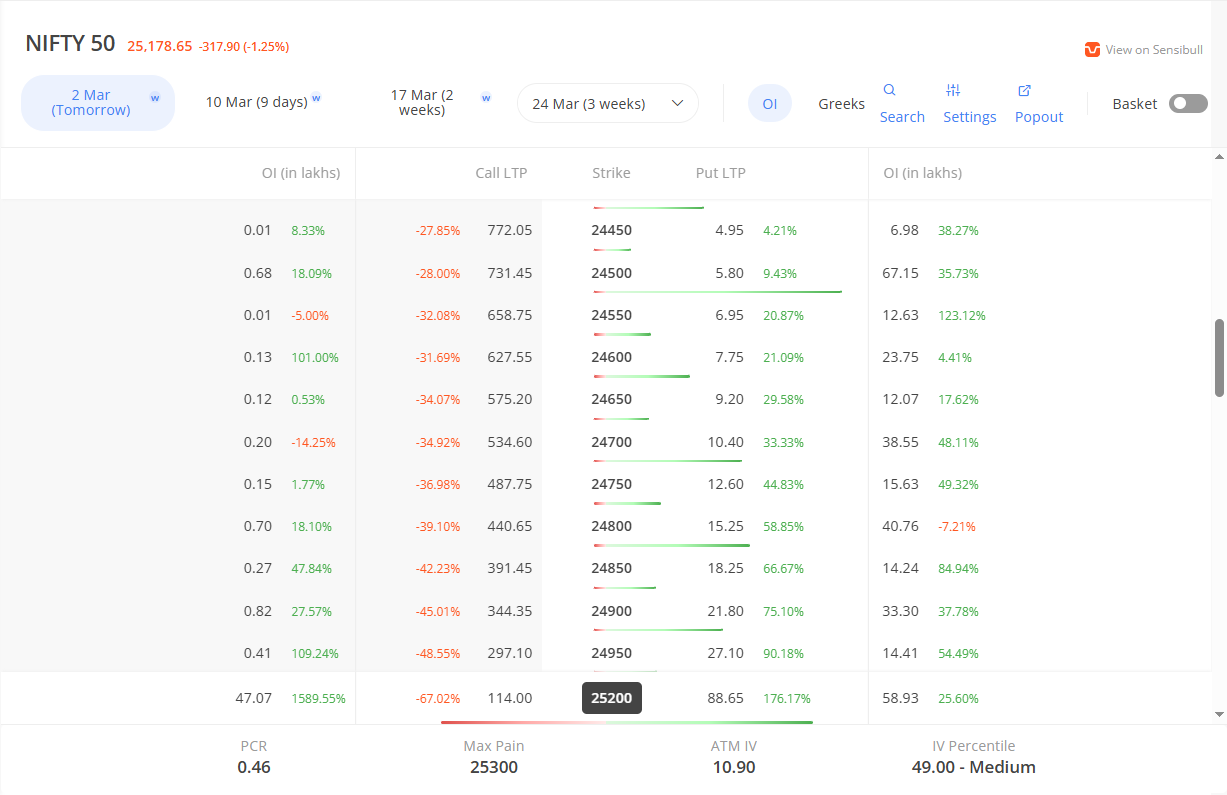Select the 2 Mar (Tomorrow) expiry tab

click(x=91, y=103)
